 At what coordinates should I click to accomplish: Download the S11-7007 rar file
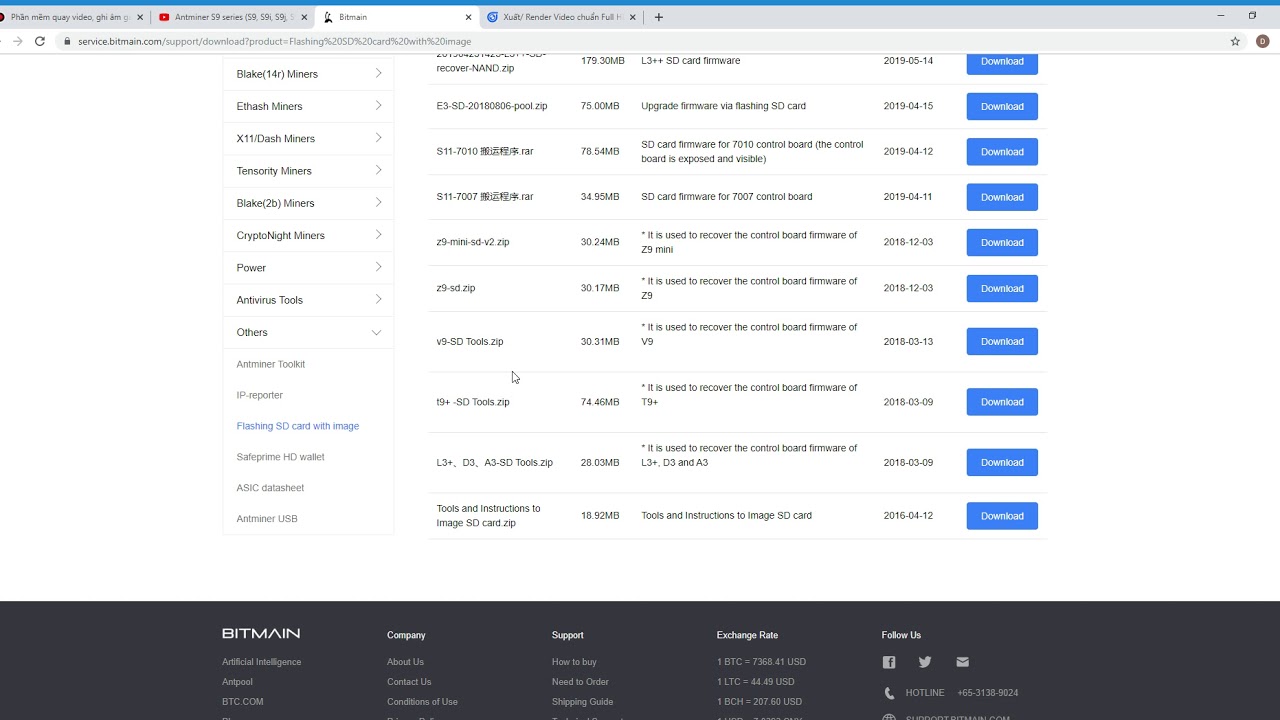click(x=1002, y=197)
